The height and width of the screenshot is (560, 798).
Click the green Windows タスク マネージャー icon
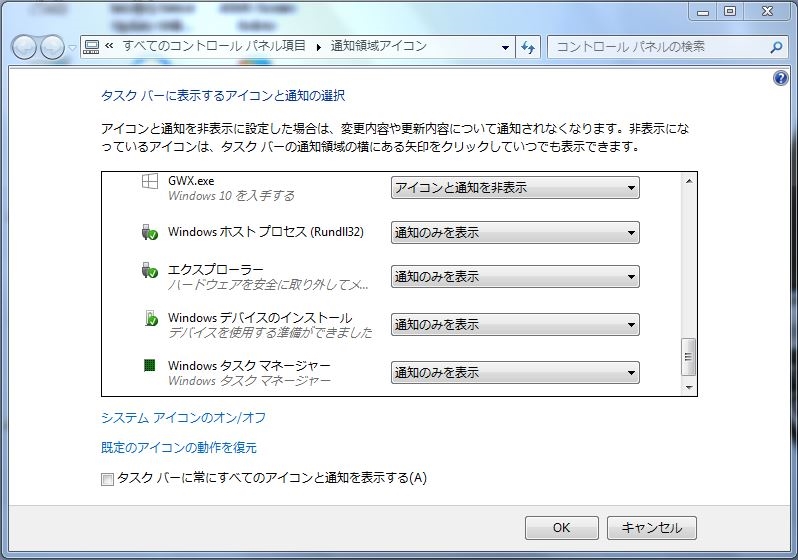tap(150, 366)
